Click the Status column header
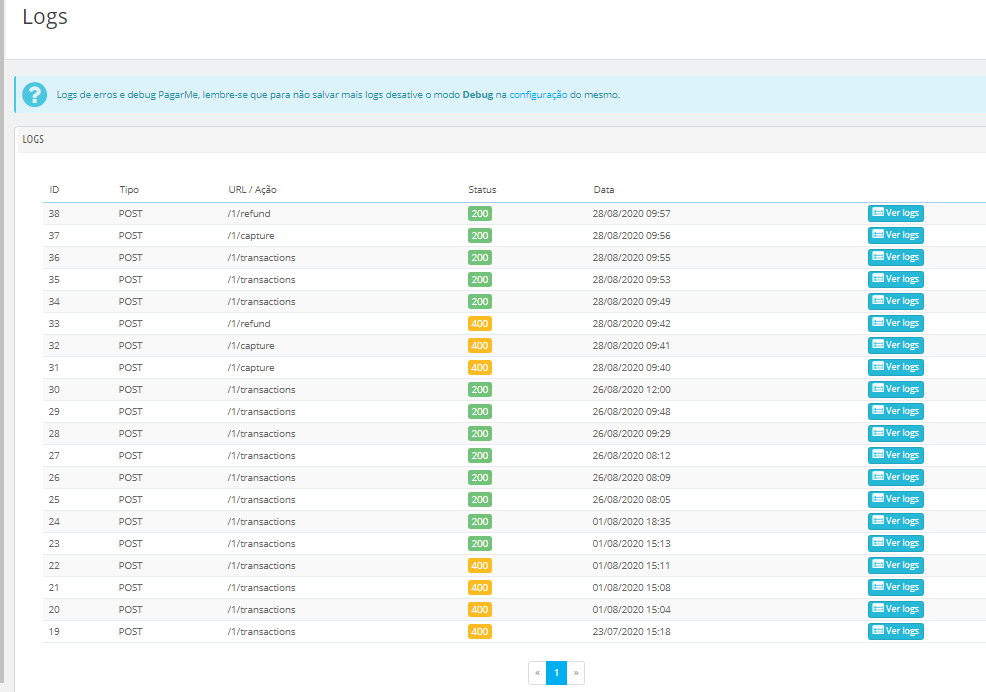The image size is (986, 692). pyautogui.click(x=482, y=189)
